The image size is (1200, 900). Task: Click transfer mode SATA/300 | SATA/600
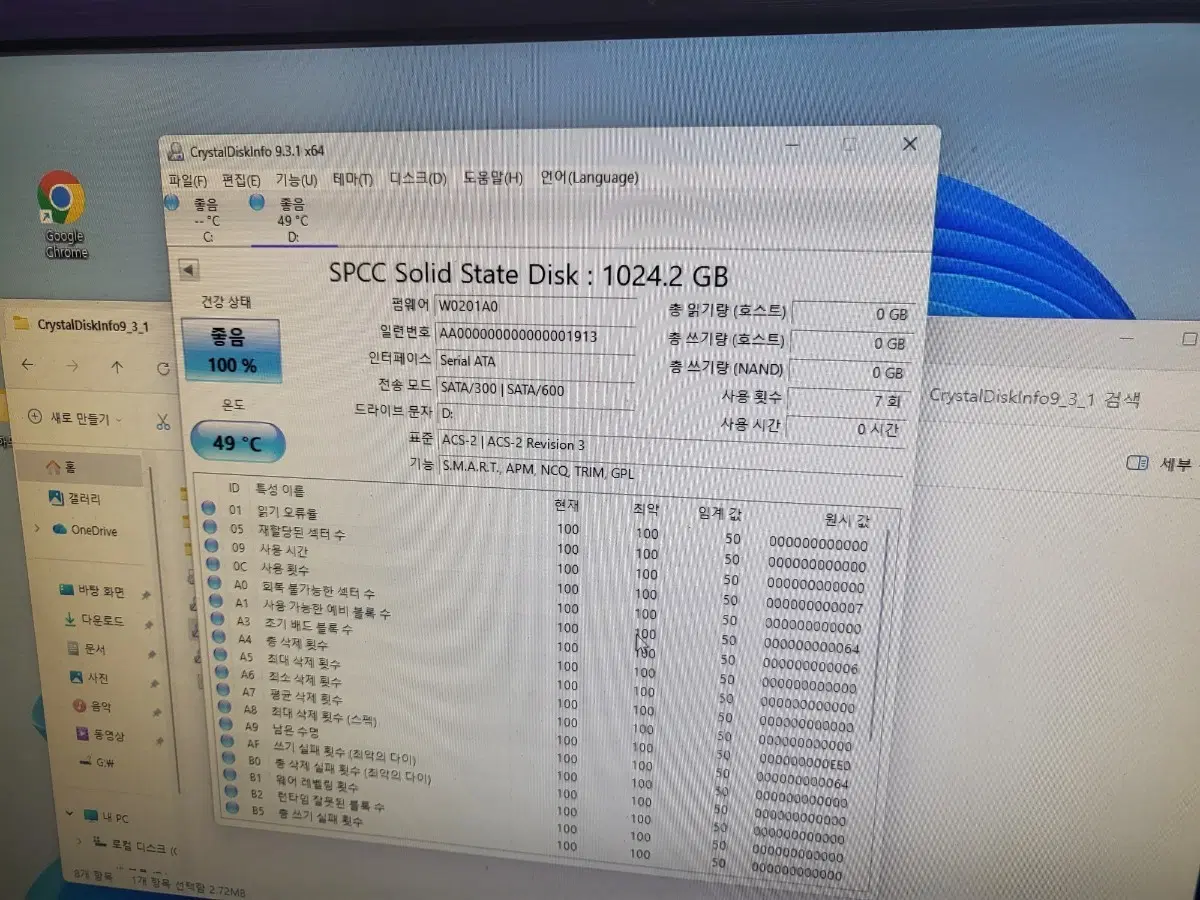(x=535, y=390)
